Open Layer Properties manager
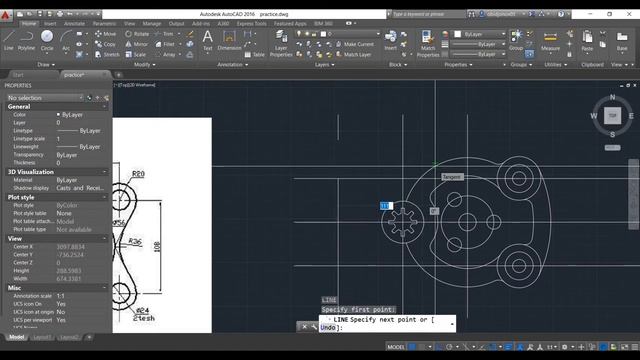 281,43
